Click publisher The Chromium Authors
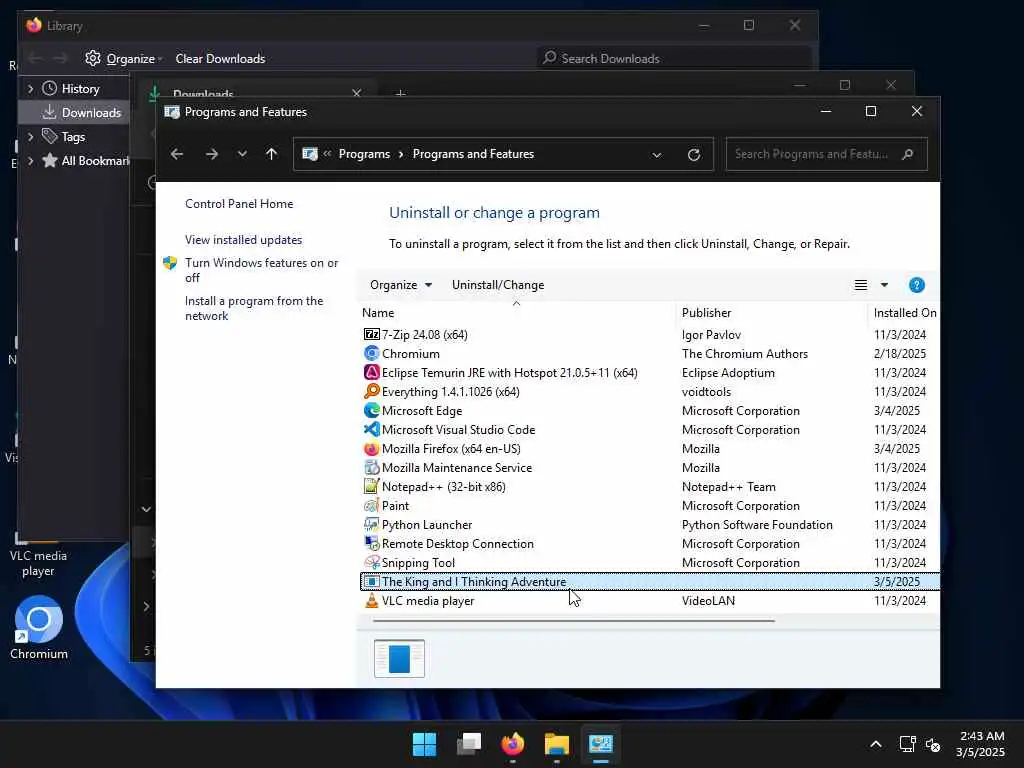1024x768 pixels. [x=744, y=353]
